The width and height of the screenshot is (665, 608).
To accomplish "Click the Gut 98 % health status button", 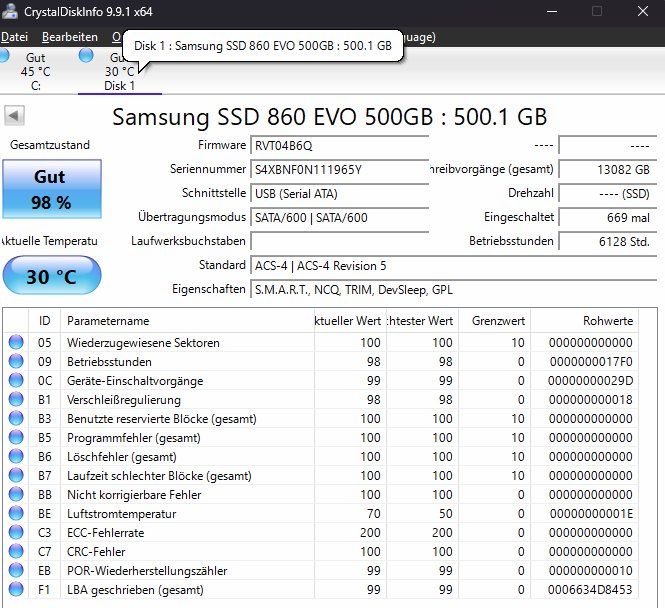I will (52, 189).
